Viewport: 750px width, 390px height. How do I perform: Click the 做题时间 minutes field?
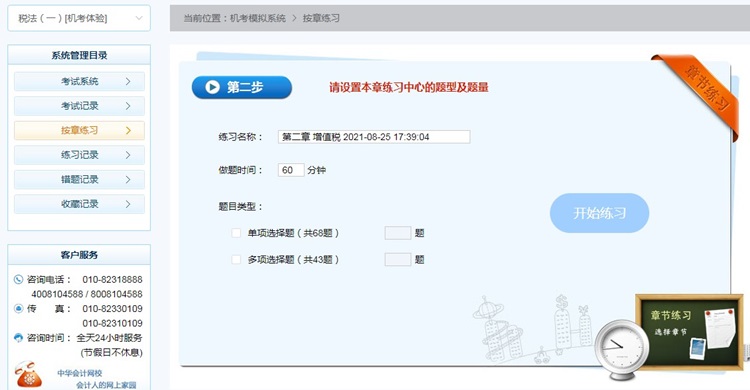click(291, 170)
